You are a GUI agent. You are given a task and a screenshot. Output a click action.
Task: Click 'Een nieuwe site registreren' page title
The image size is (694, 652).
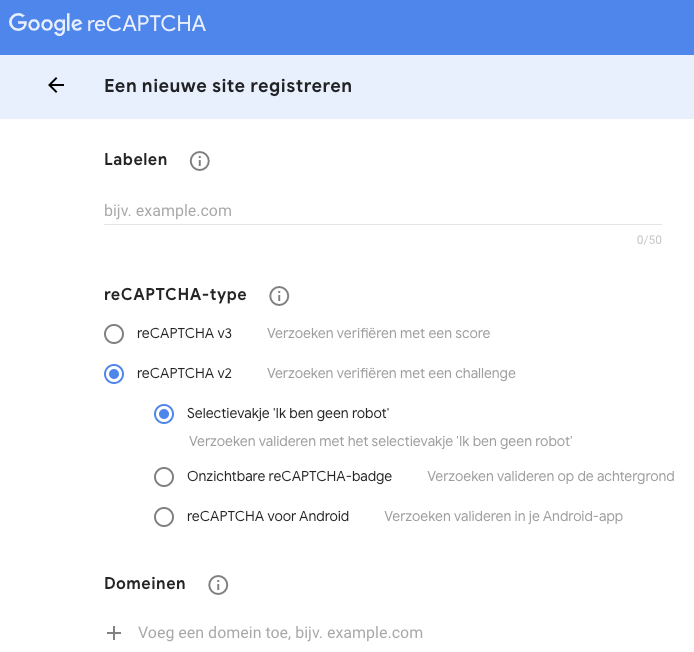pyautogui.click(x=228, y=86)
